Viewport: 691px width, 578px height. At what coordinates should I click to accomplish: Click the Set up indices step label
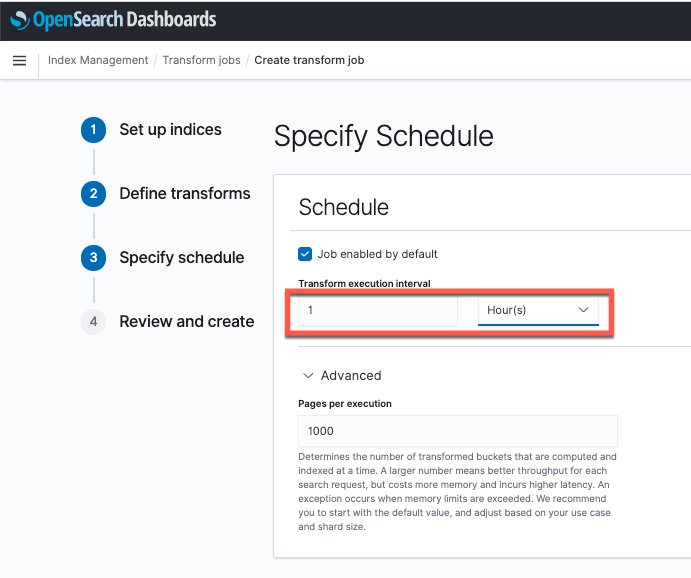click(x=171, y=130)
